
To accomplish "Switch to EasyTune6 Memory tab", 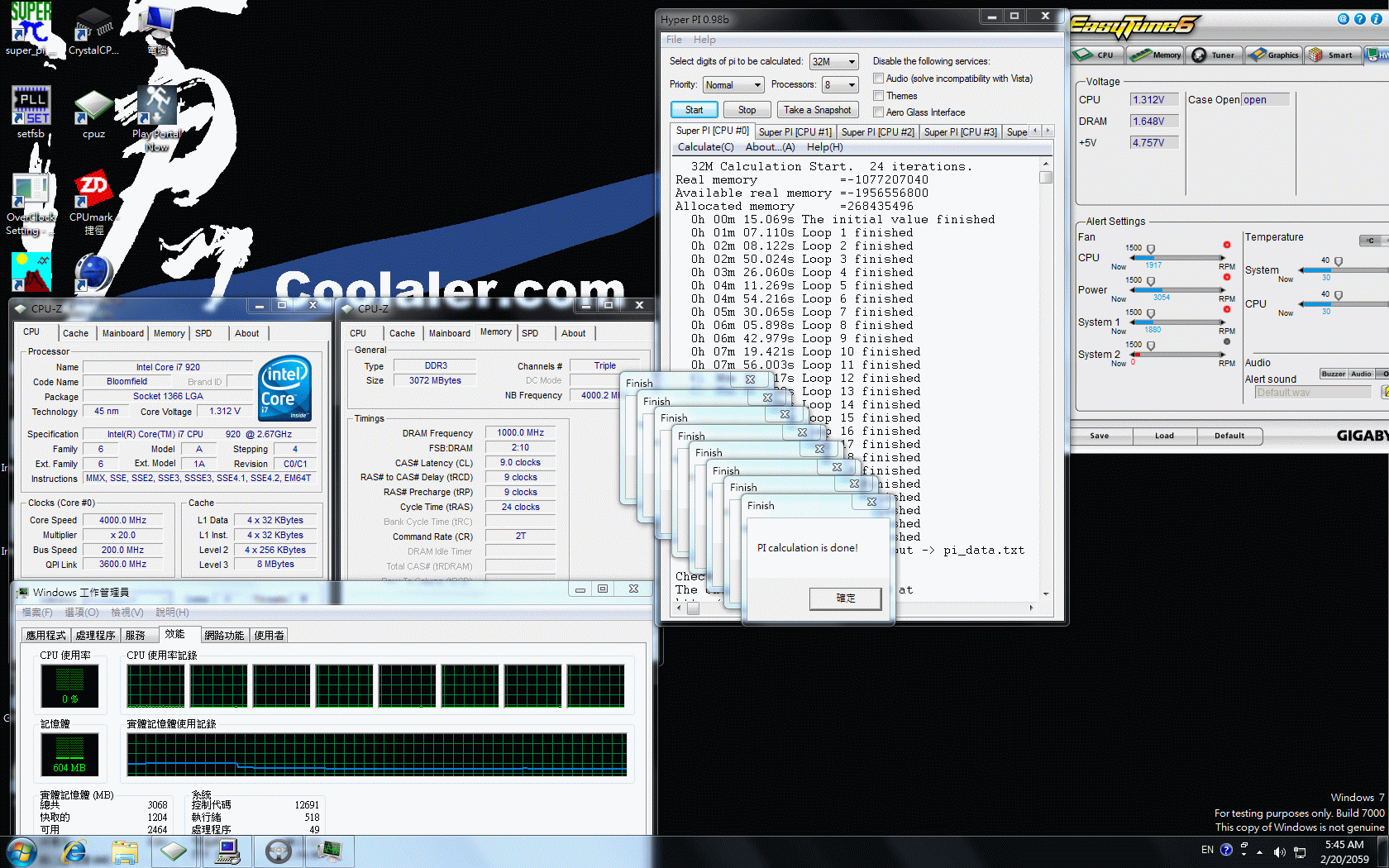I will [1156, 55].
